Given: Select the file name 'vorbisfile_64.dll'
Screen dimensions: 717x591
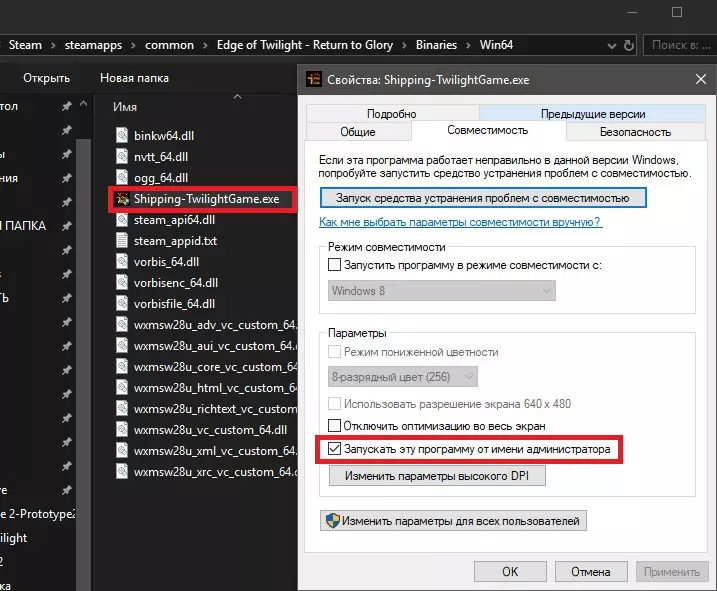Looking at the screenshot, I should [x=175, y=304].
